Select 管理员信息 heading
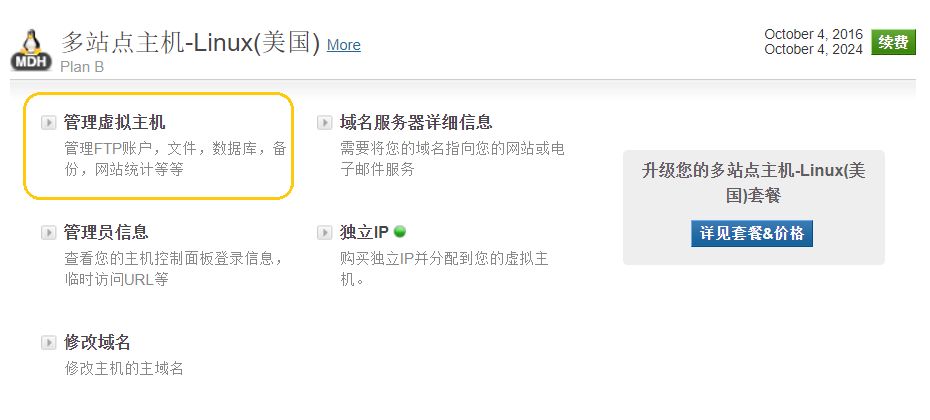This screenshot has height=420, width=930. pos(106,232)
